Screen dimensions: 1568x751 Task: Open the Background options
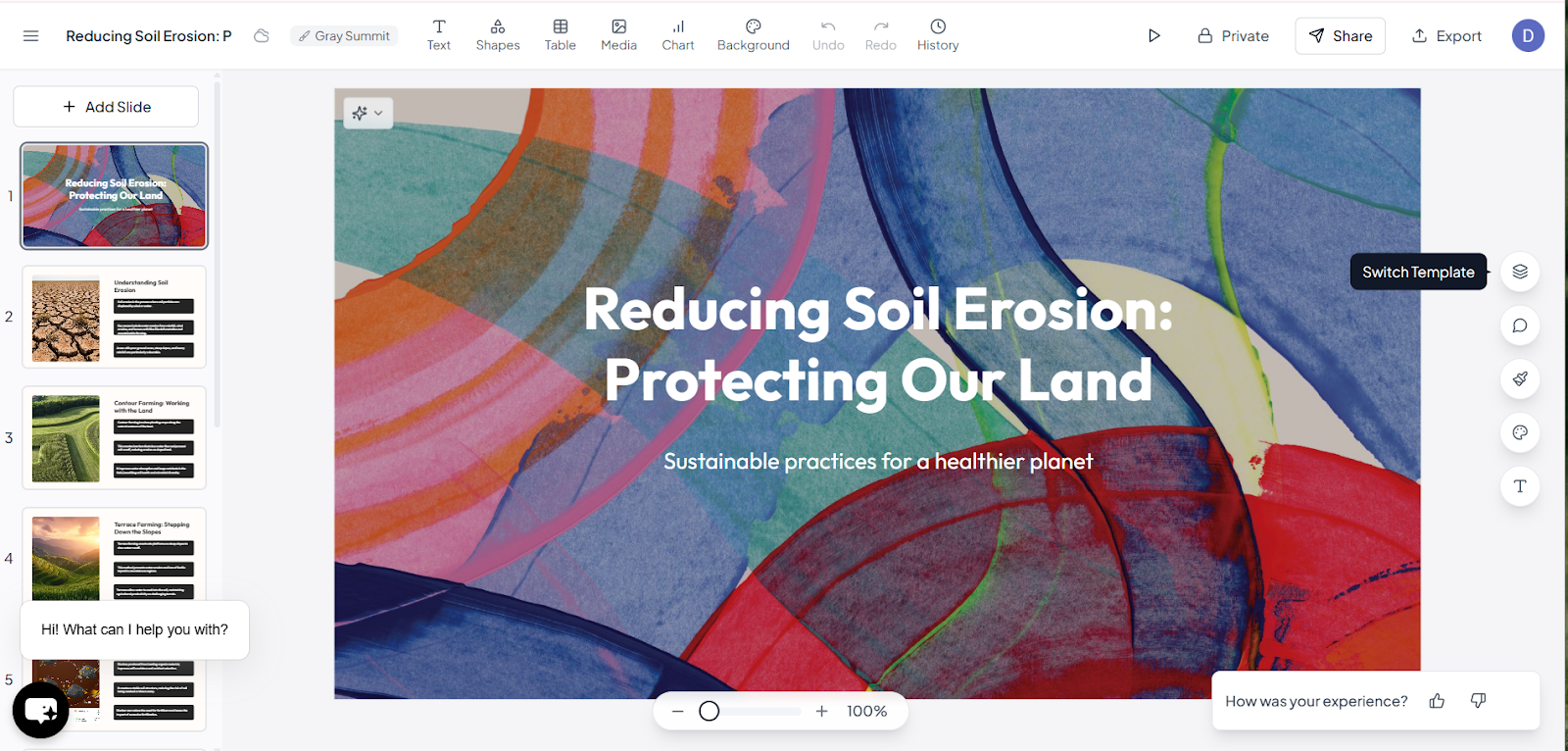[x=754, y=35]
